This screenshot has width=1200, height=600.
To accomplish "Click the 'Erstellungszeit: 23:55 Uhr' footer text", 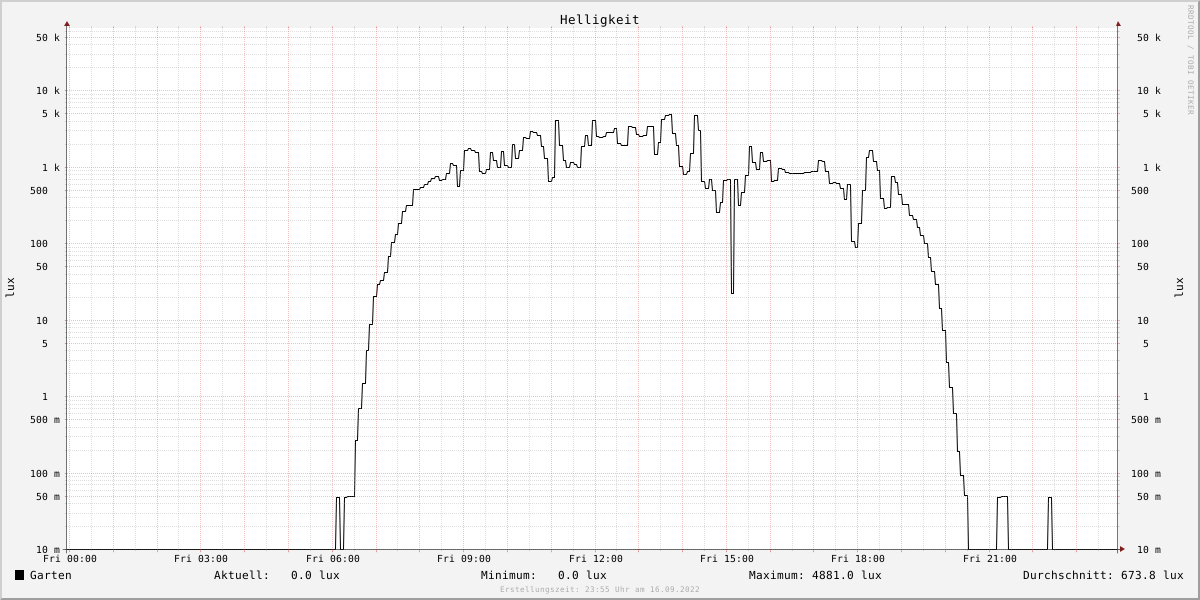I will 564,590.
